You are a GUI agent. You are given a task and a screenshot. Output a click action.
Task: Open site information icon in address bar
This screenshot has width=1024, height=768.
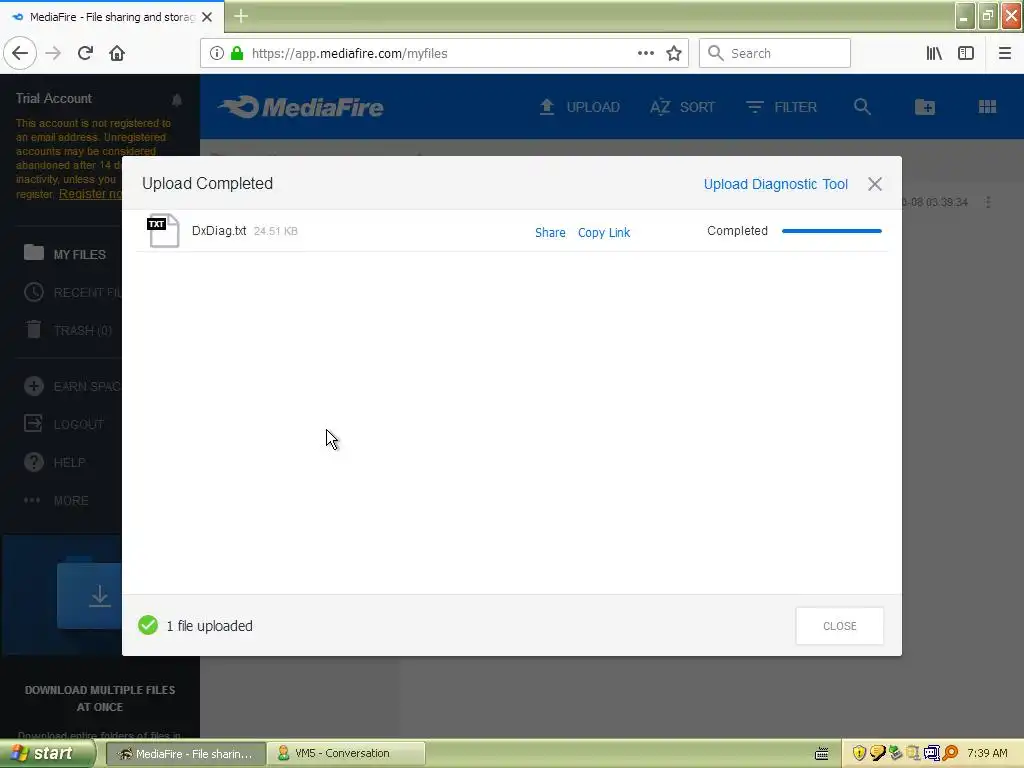(217, 54)
